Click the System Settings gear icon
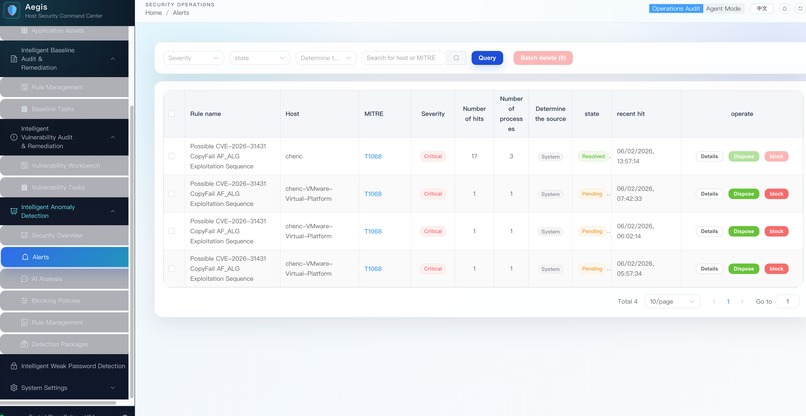 pyautogui.click(x=14, y=388)
